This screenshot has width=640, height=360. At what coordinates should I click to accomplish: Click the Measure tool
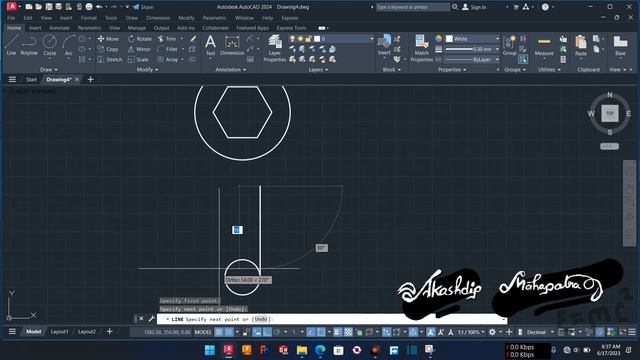pos(544,46)
